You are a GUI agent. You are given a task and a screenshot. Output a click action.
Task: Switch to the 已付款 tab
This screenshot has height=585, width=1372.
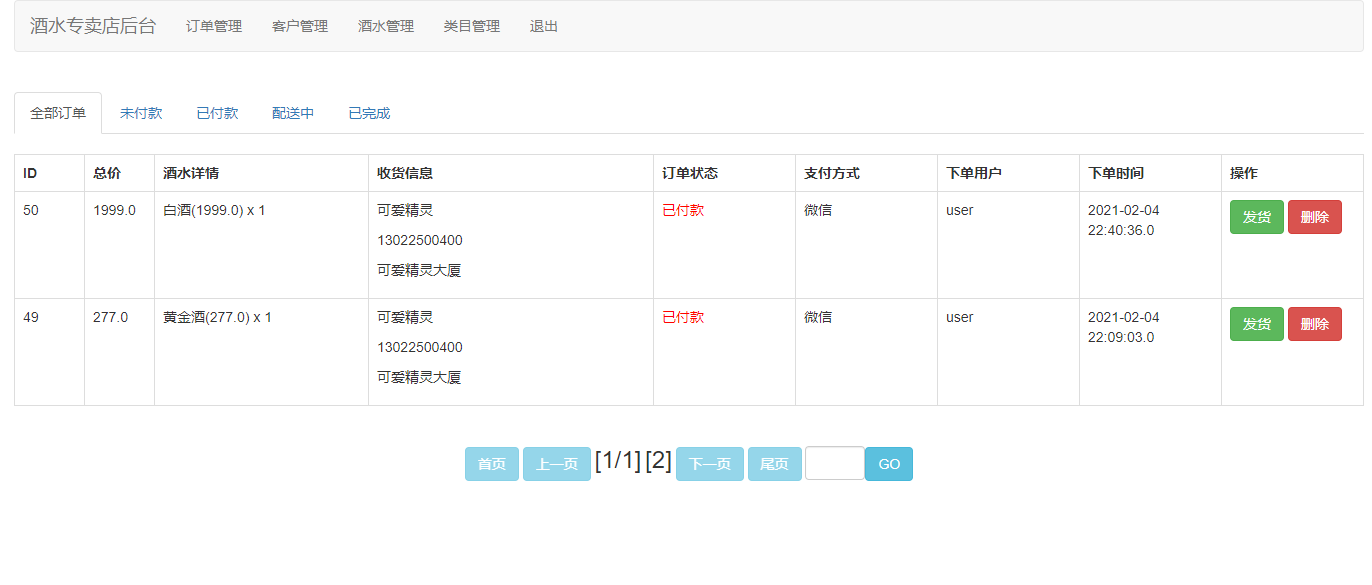(x=217, y=113)
